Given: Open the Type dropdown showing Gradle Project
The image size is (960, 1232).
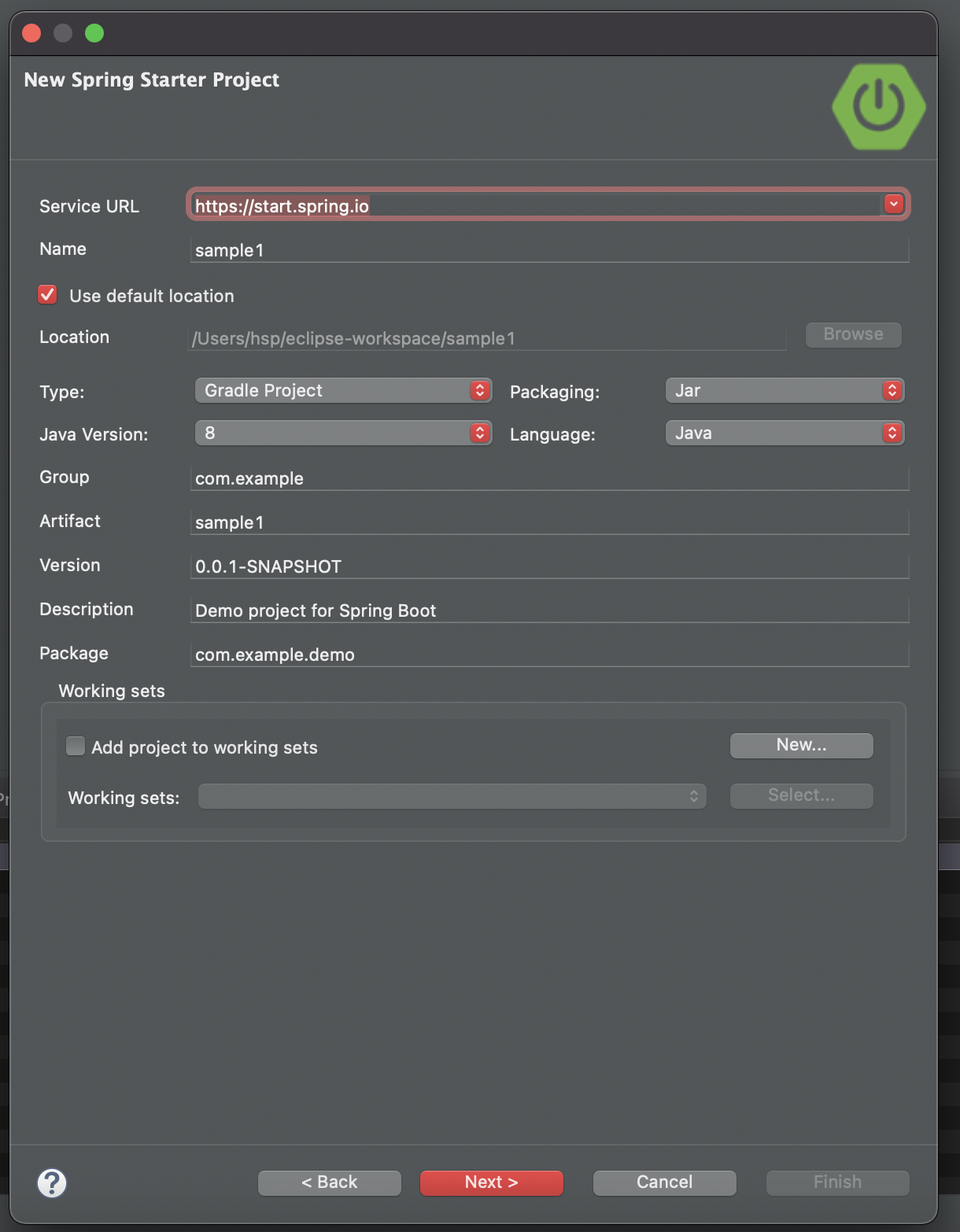Looking at the screenshot, I should (x=343, y=390).
